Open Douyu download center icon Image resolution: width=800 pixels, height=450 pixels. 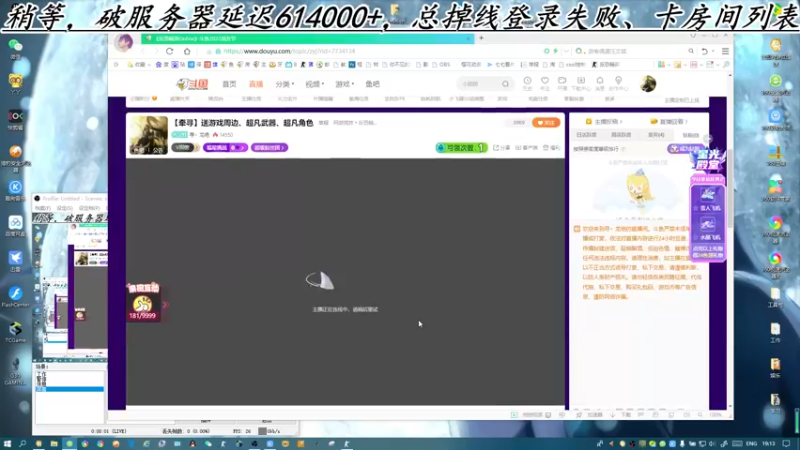coord(581,81)
